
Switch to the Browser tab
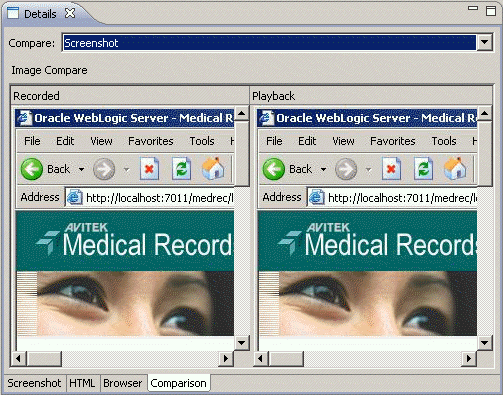[123, 383]
